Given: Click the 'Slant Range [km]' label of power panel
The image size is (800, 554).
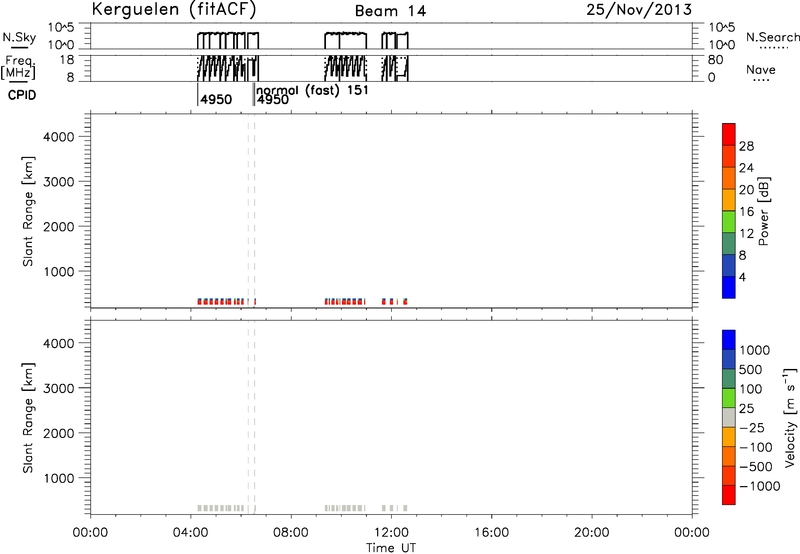Looking at the screenshot, I should 28,211.
